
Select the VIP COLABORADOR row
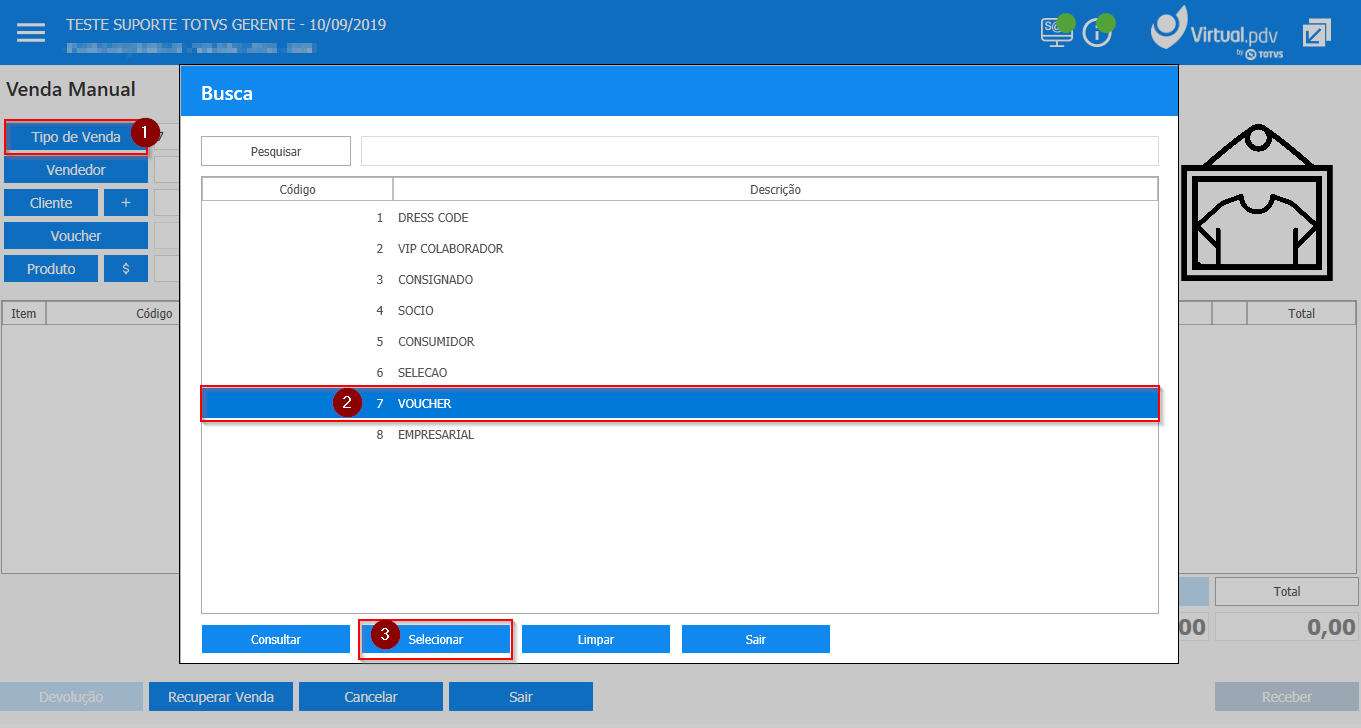click(x=680, y=249)
